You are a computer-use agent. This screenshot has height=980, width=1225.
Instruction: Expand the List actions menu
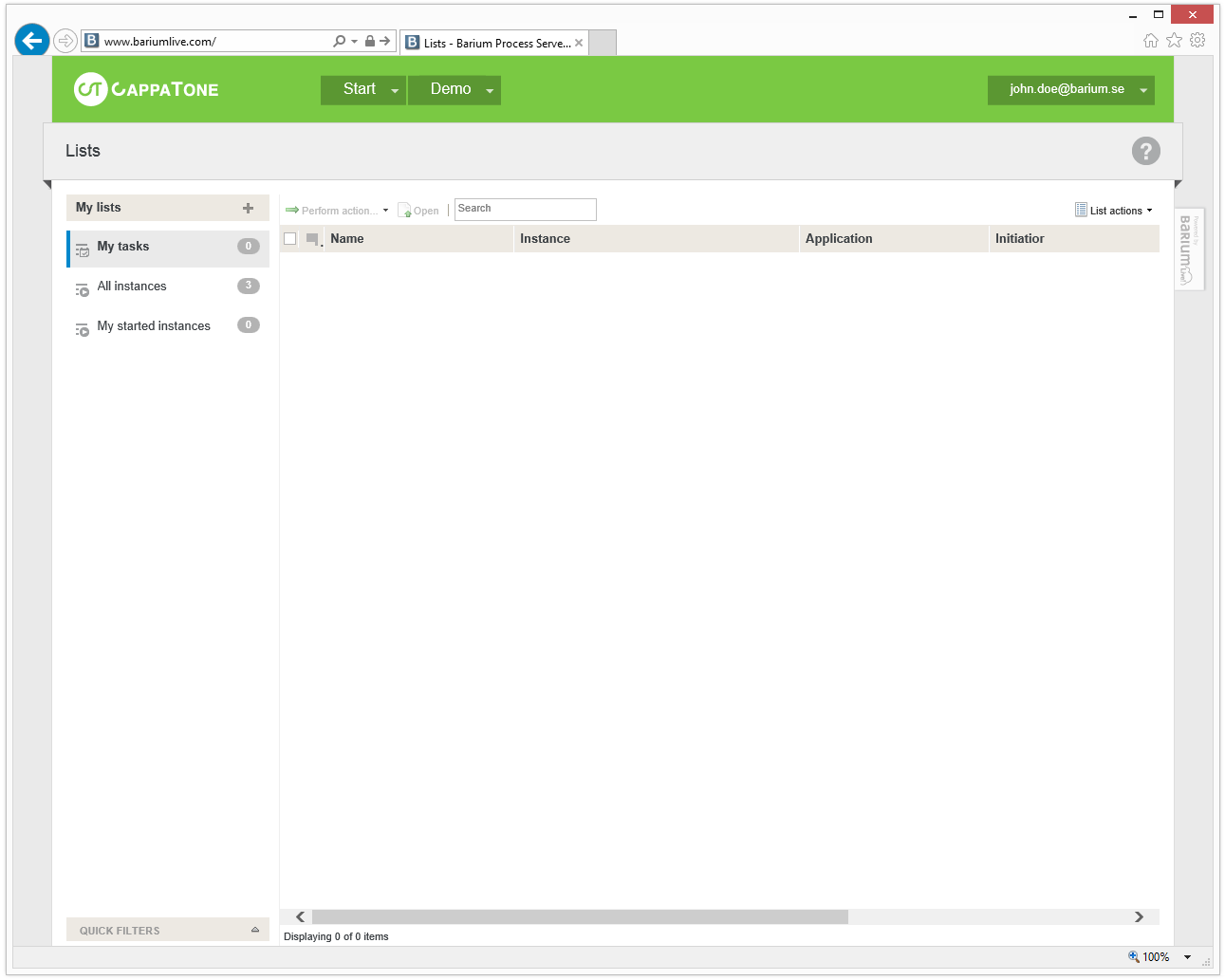pyautogui.click(x=1114, y=211)
